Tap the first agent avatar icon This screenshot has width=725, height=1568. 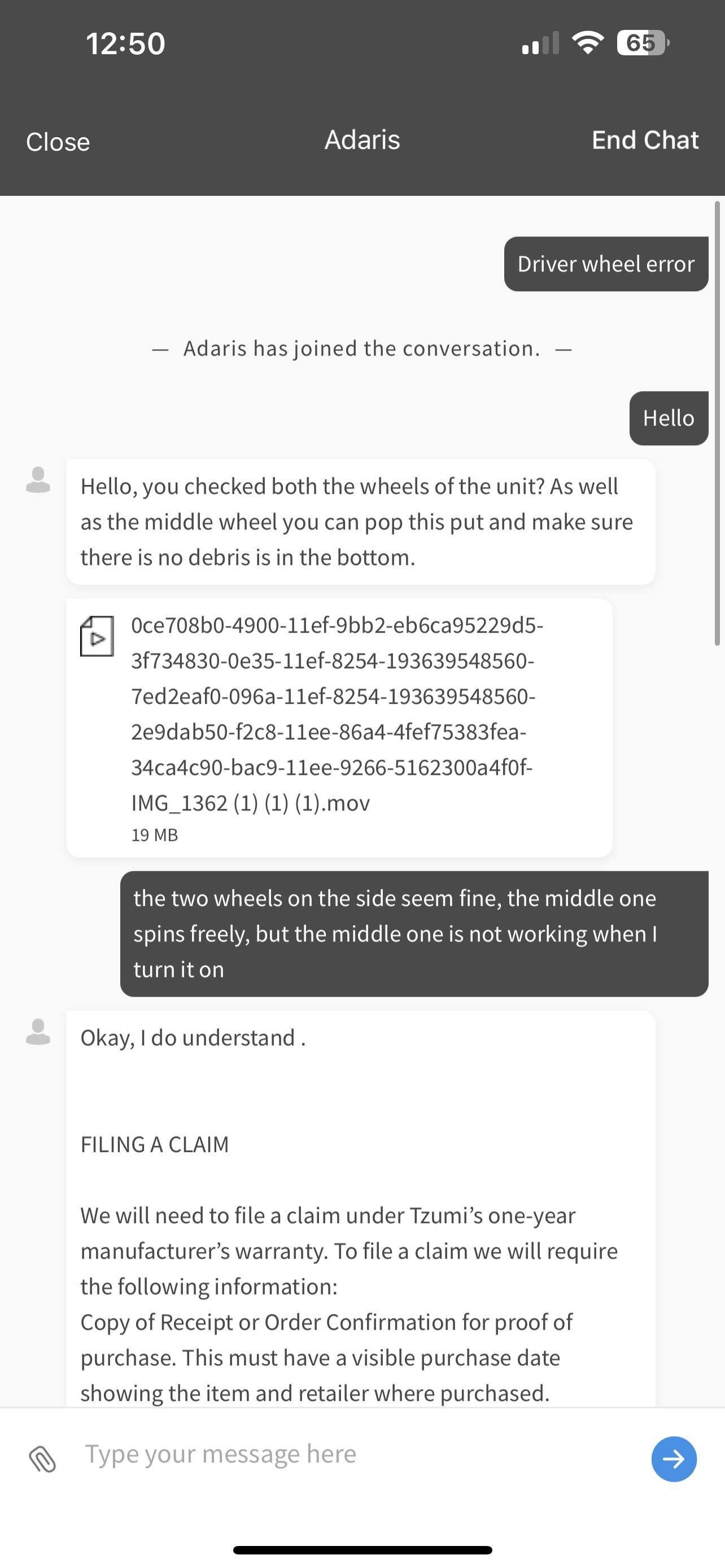coord(38,480)
